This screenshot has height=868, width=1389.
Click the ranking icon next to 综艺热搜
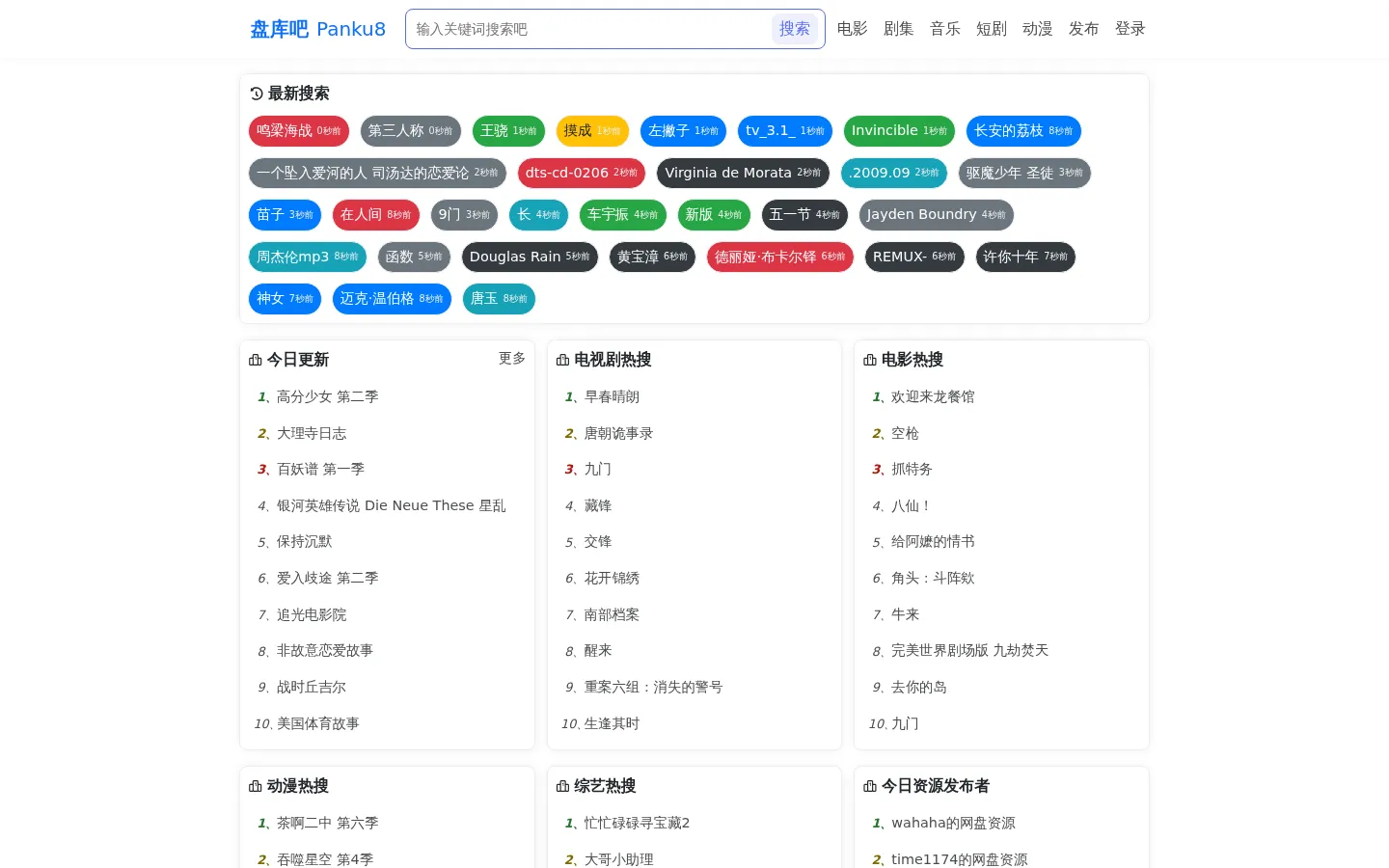pyautogui.click(x=563, y=786)
